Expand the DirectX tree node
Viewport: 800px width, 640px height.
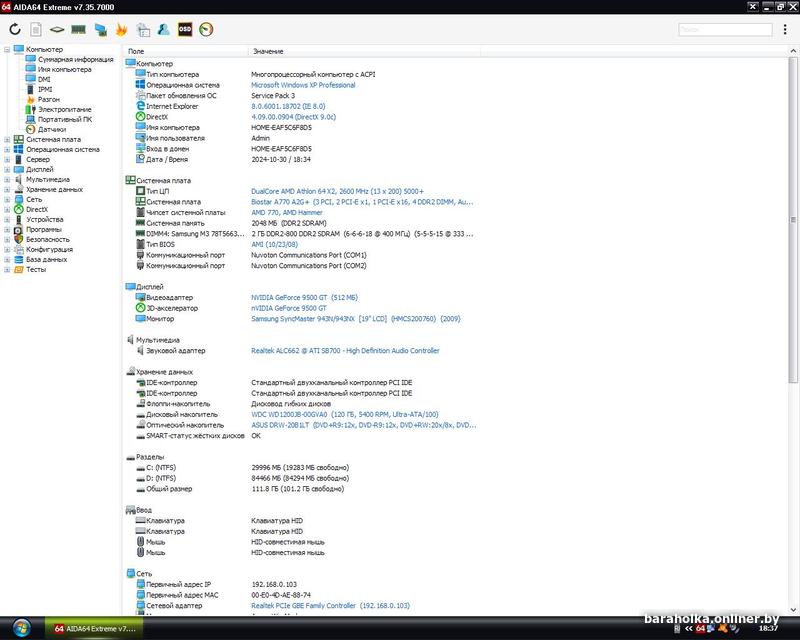(7, 209)
